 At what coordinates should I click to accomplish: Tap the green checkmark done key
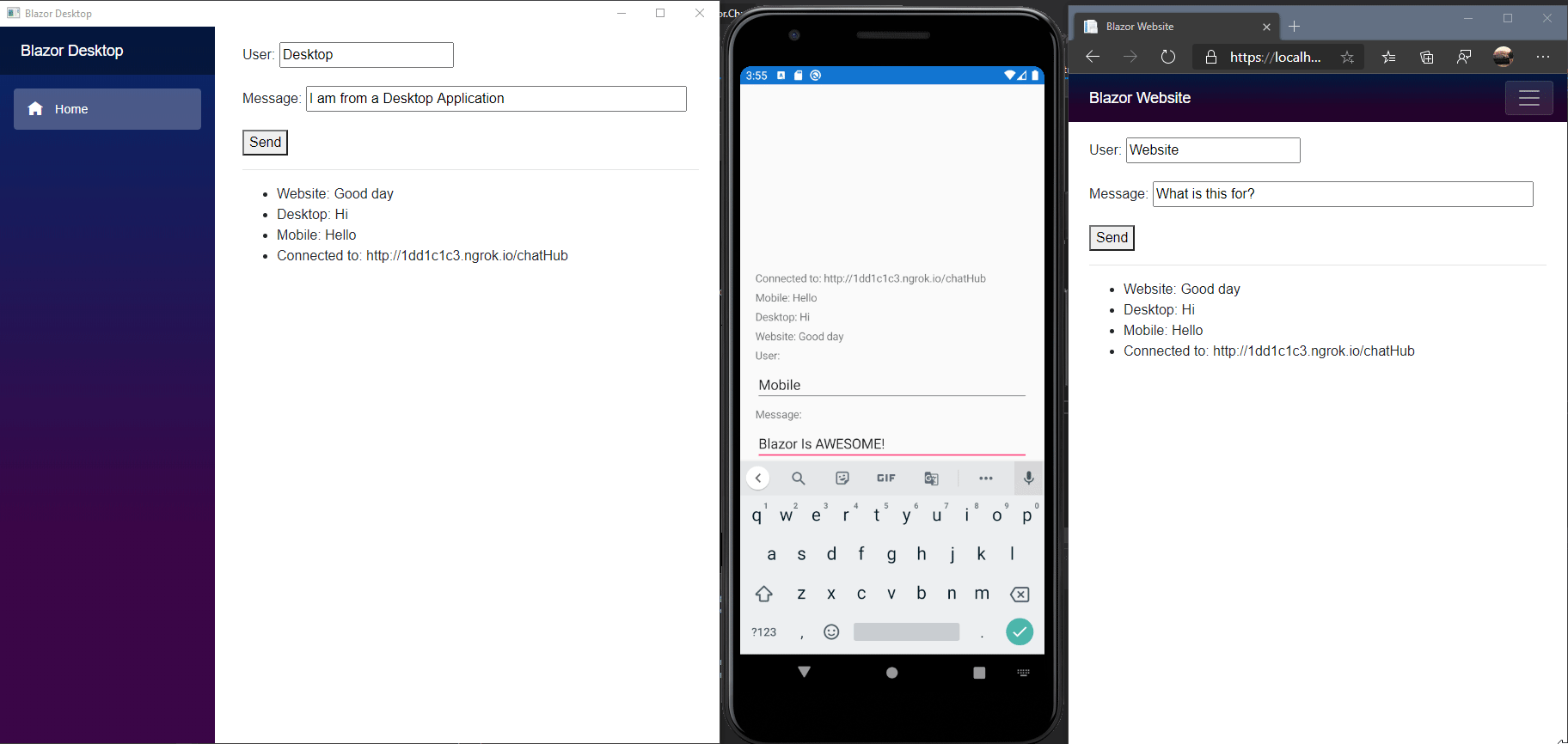click(1020, 632)
